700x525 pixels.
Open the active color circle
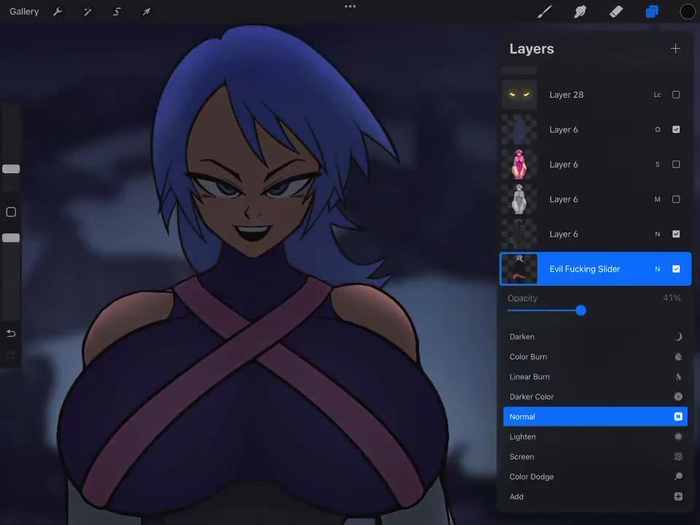pyautogui.click(x=688, y=12)
